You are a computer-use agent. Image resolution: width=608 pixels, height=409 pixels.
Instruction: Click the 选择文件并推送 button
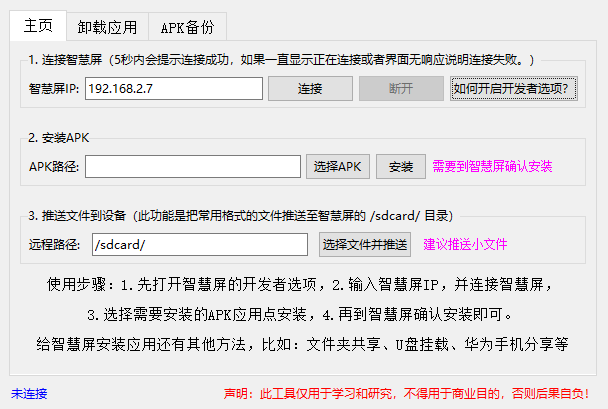[x=364, y=244]
